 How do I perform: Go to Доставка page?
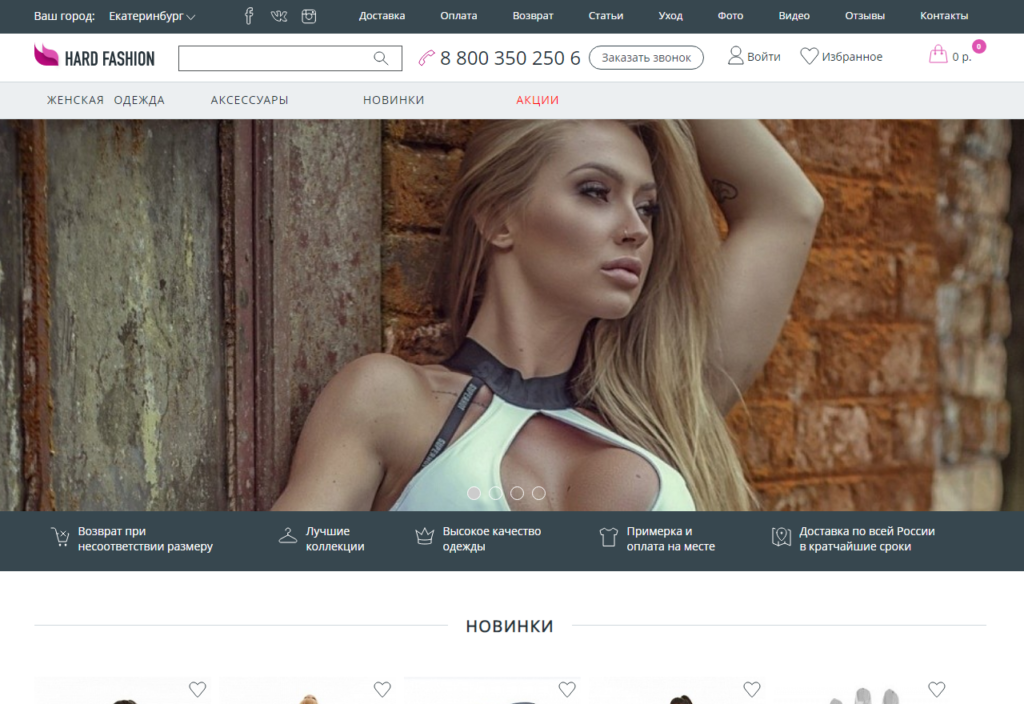pos(382,16)
